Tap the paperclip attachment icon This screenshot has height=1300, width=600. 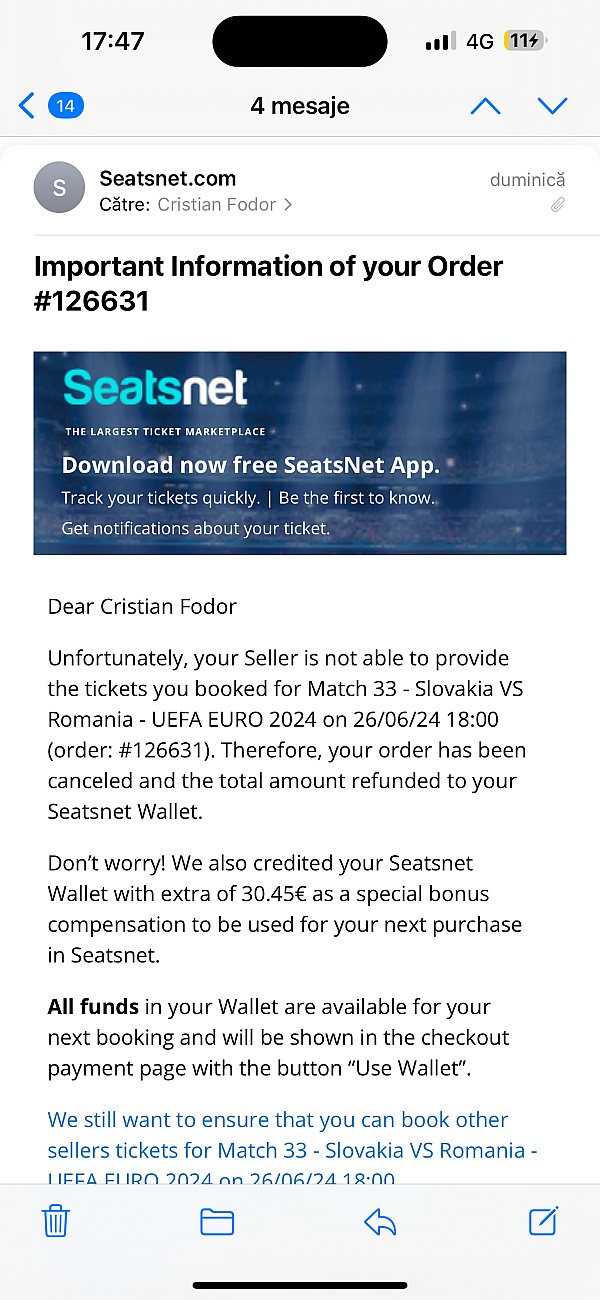[x=558, y=205]
